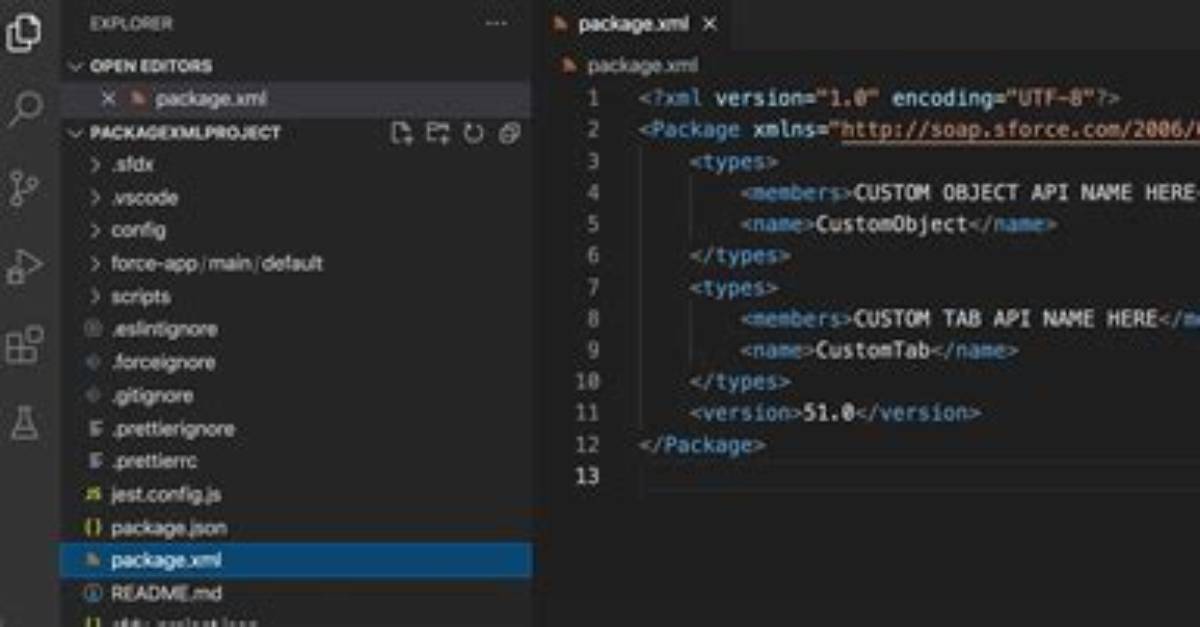Select package.xml under Open Editors
Screen dimensions: 1200x627
pos(295,99)
